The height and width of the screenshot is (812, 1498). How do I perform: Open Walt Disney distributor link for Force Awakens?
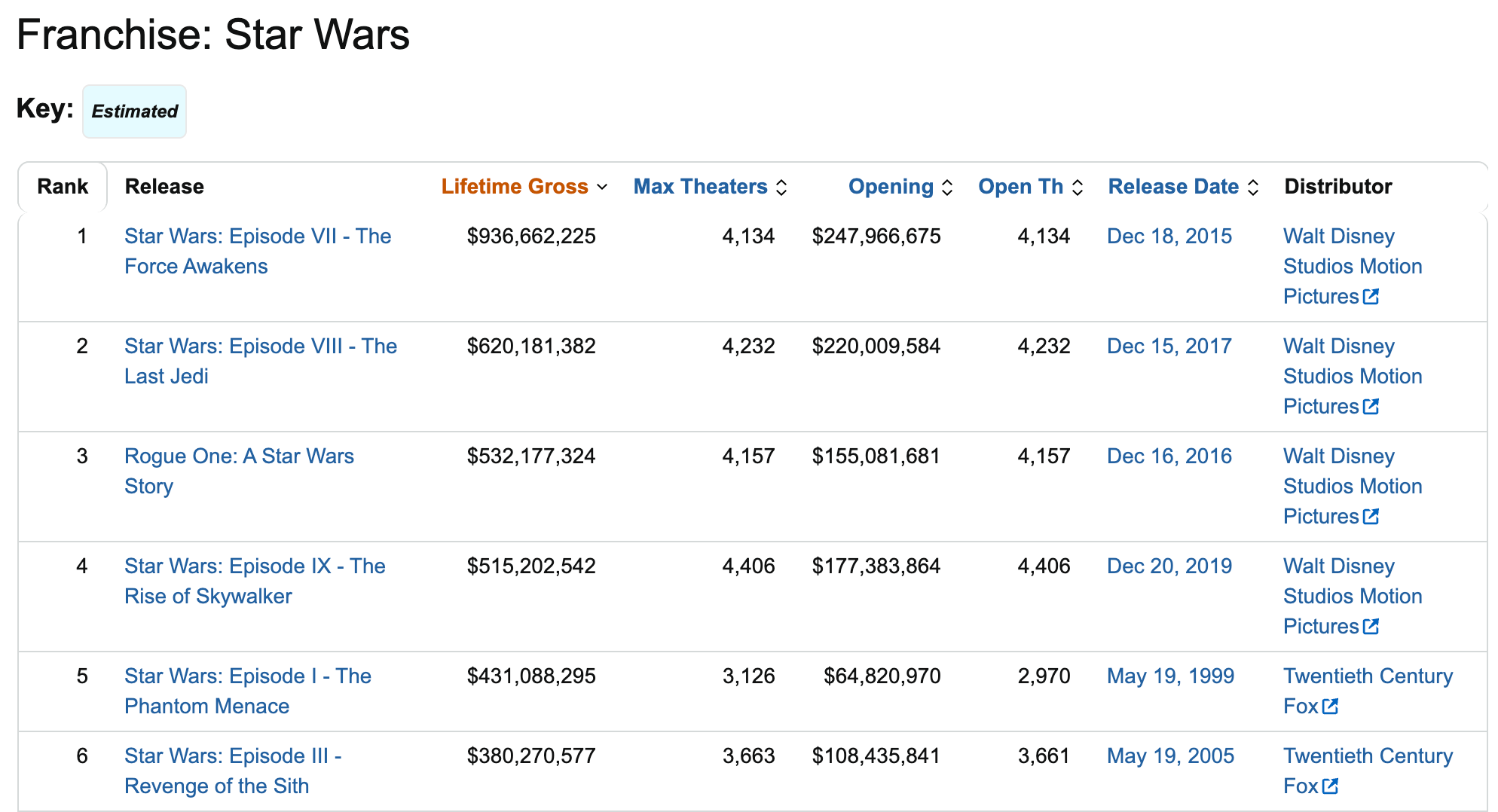pyautogui.click(x=1353, y=267)
